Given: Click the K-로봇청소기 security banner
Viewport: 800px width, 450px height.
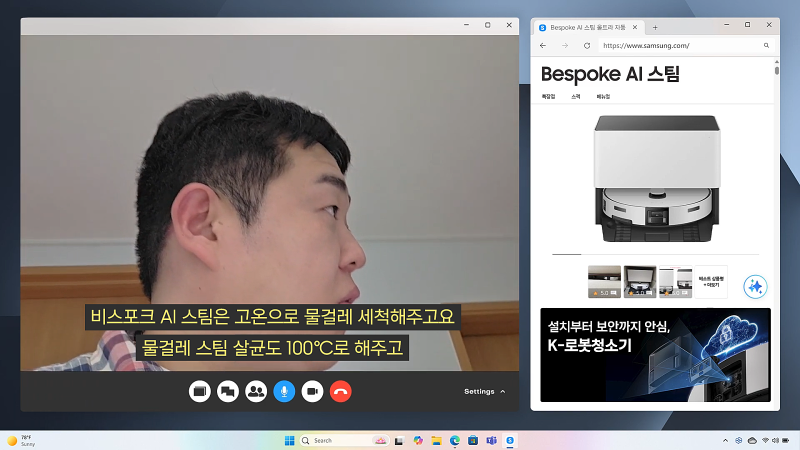Looking at the screenshot, I should [656, 355].
